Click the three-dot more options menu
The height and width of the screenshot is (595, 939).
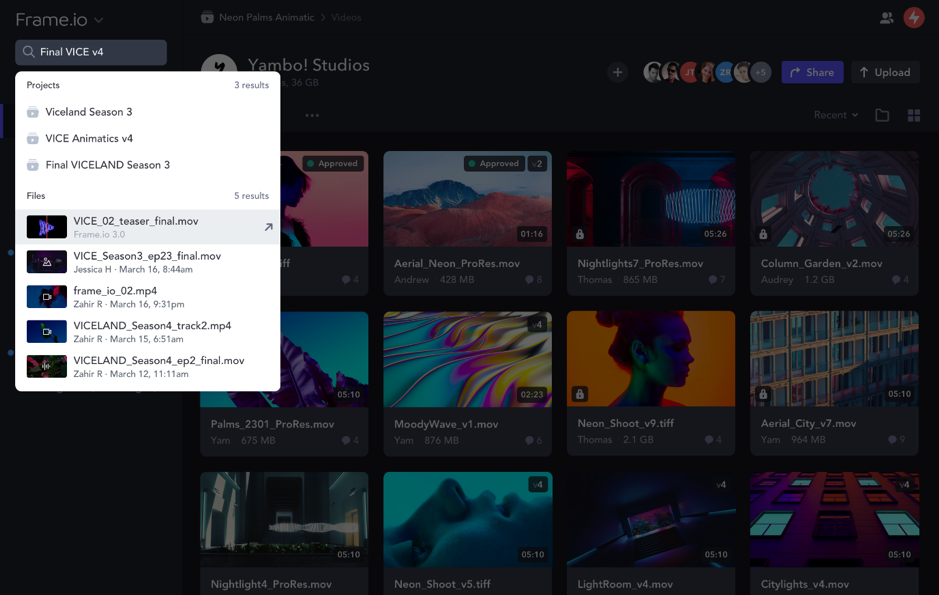click(x=312, y=115)
